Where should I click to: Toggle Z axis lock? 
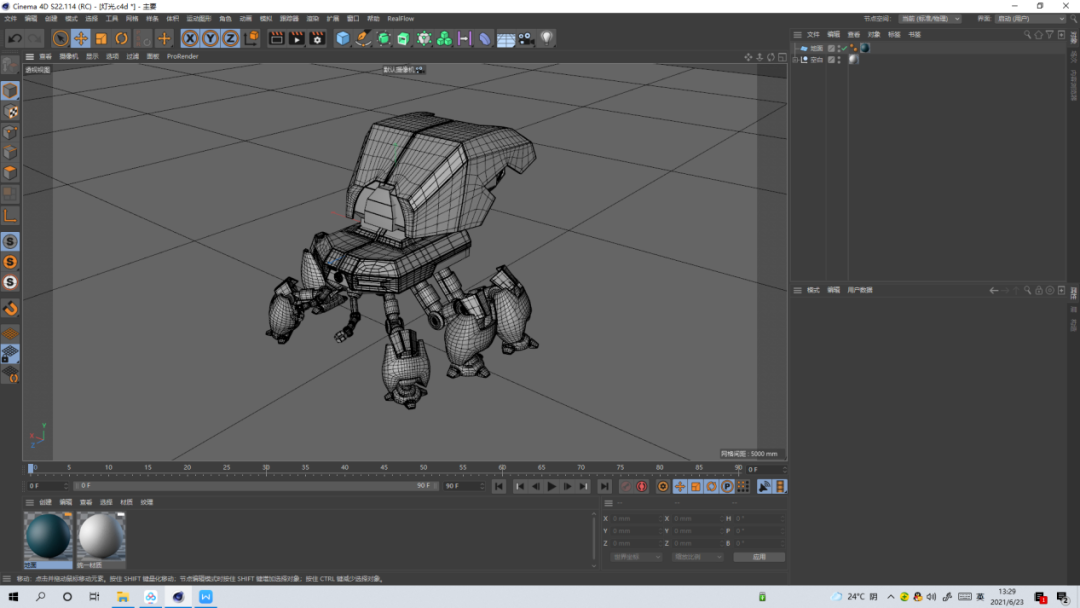[x=230, y=39]
